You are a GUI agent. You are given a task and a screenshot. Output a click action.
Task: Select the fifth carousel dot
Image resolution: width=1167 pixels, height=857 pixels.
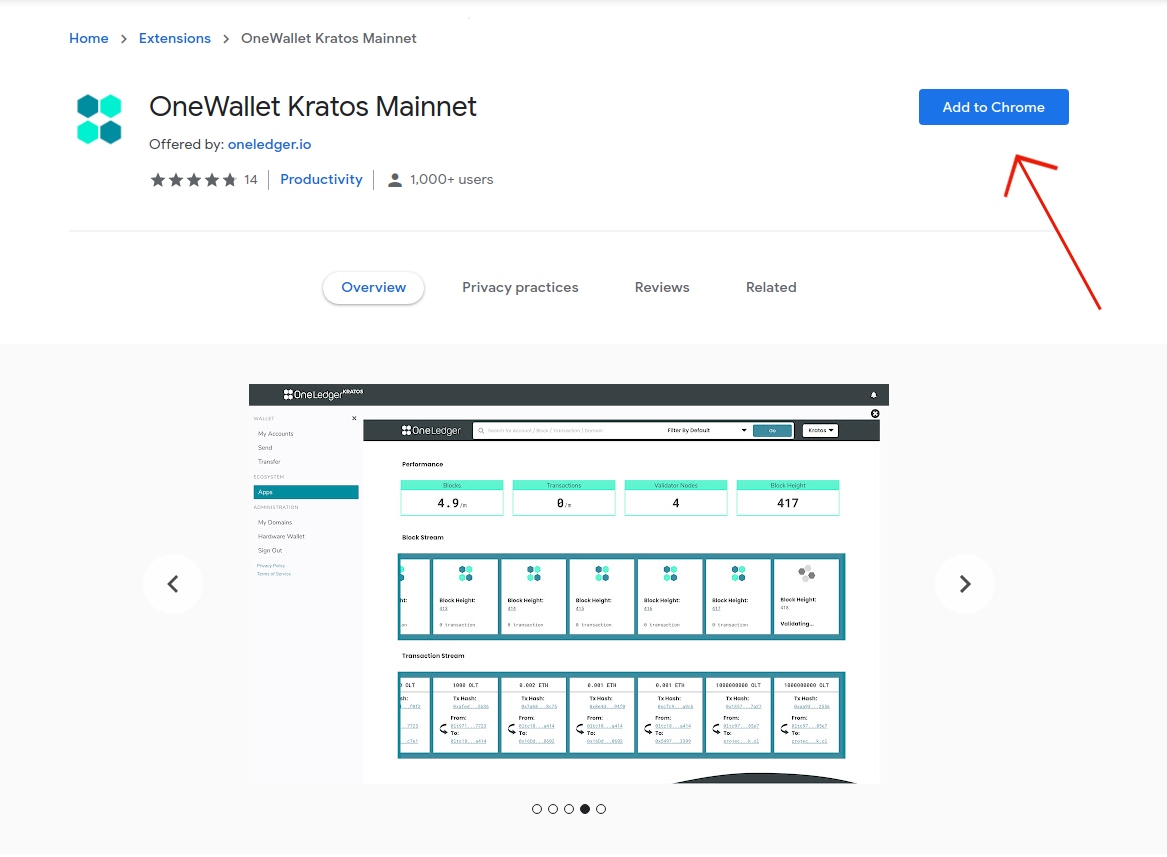[x=601, y=809]
